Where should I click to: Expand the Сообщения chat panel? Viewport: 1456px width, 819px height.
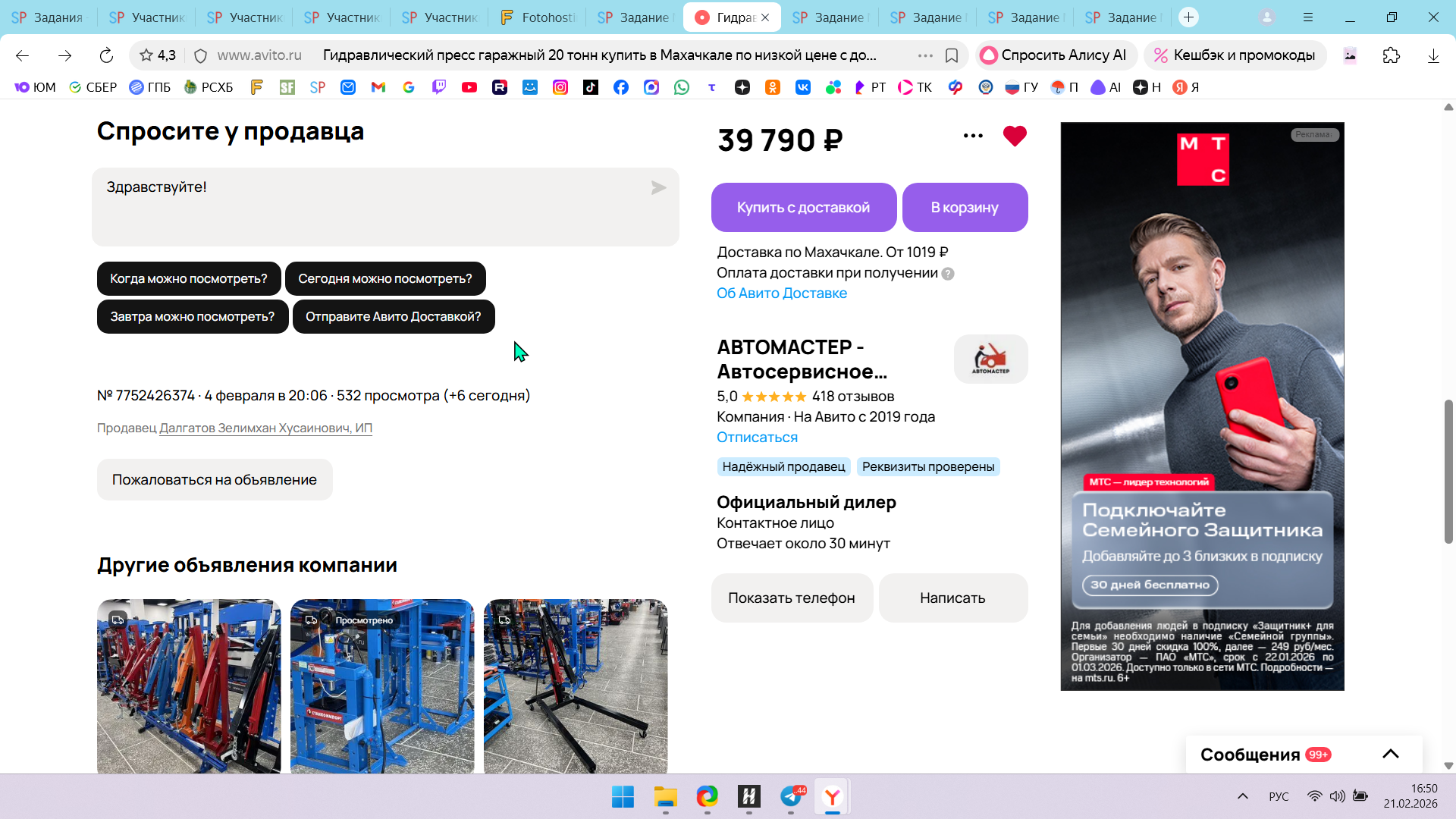(1390, 754)
